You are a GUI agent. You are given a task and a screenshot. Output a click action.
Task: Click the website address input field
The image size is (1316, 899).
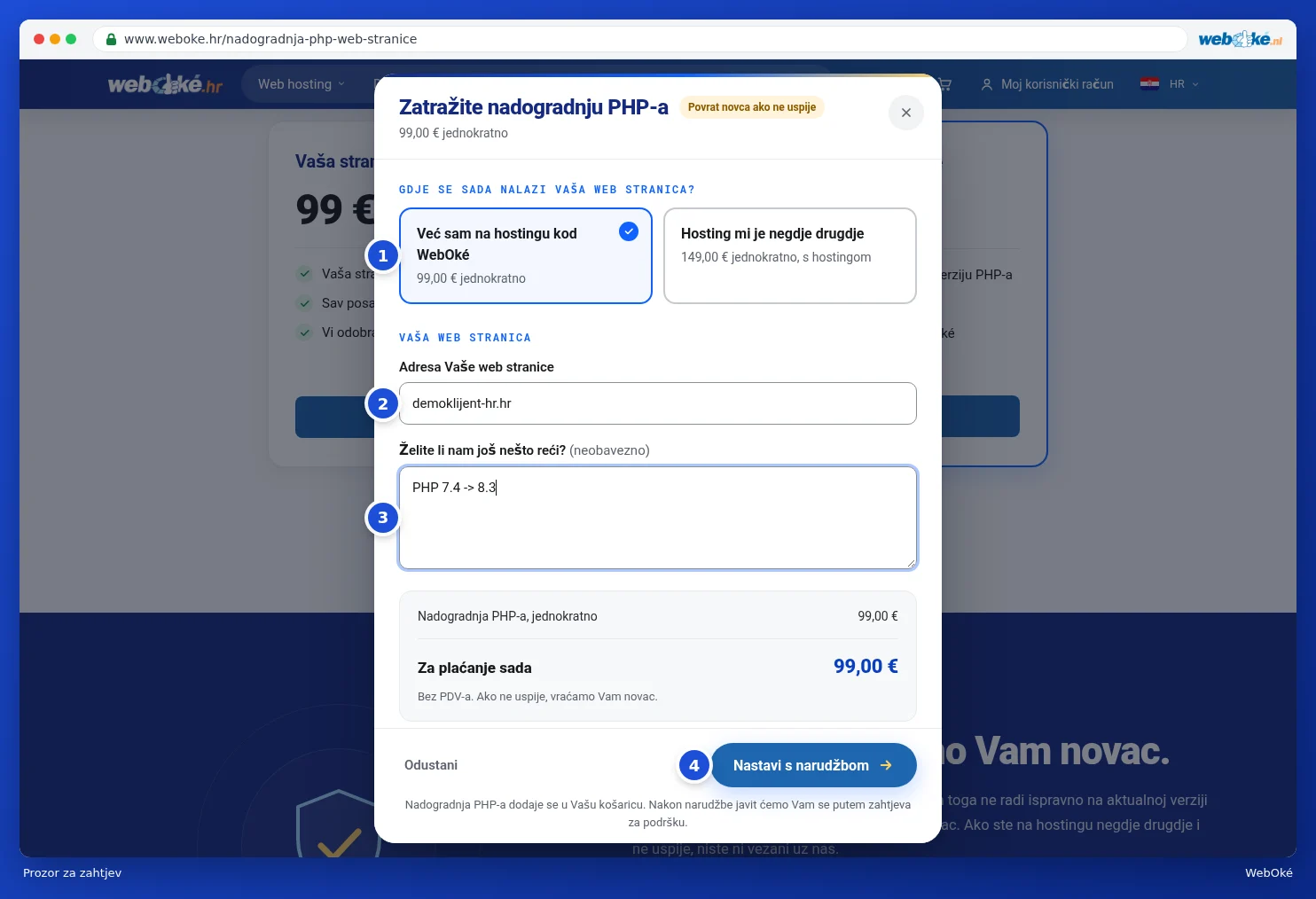click(x=658, y=403)
